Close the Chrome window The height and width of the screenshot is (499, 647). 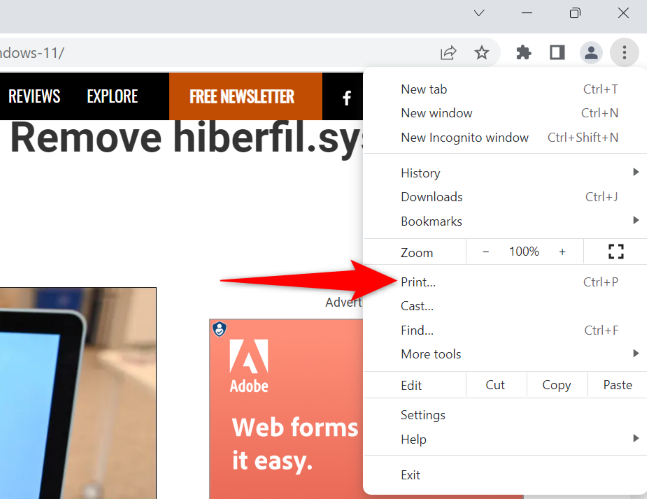pos(623,13)
